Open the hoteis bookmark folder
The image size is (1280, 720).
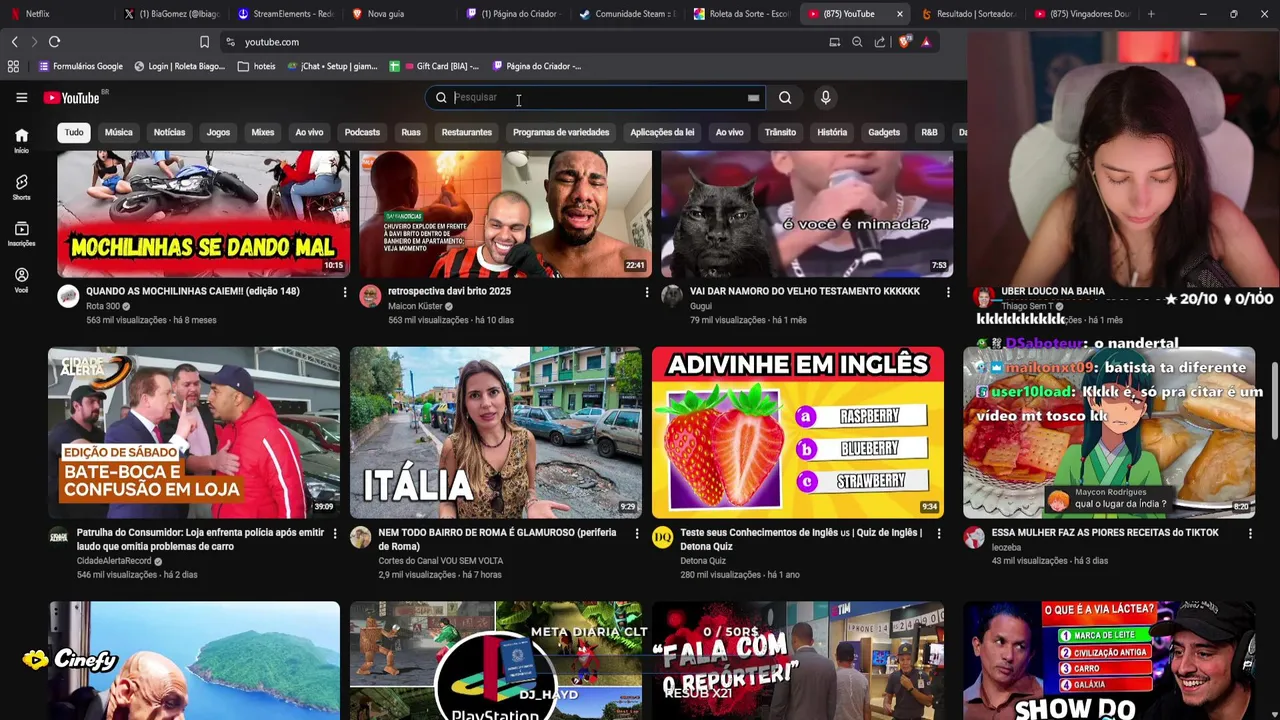point(257,66)
